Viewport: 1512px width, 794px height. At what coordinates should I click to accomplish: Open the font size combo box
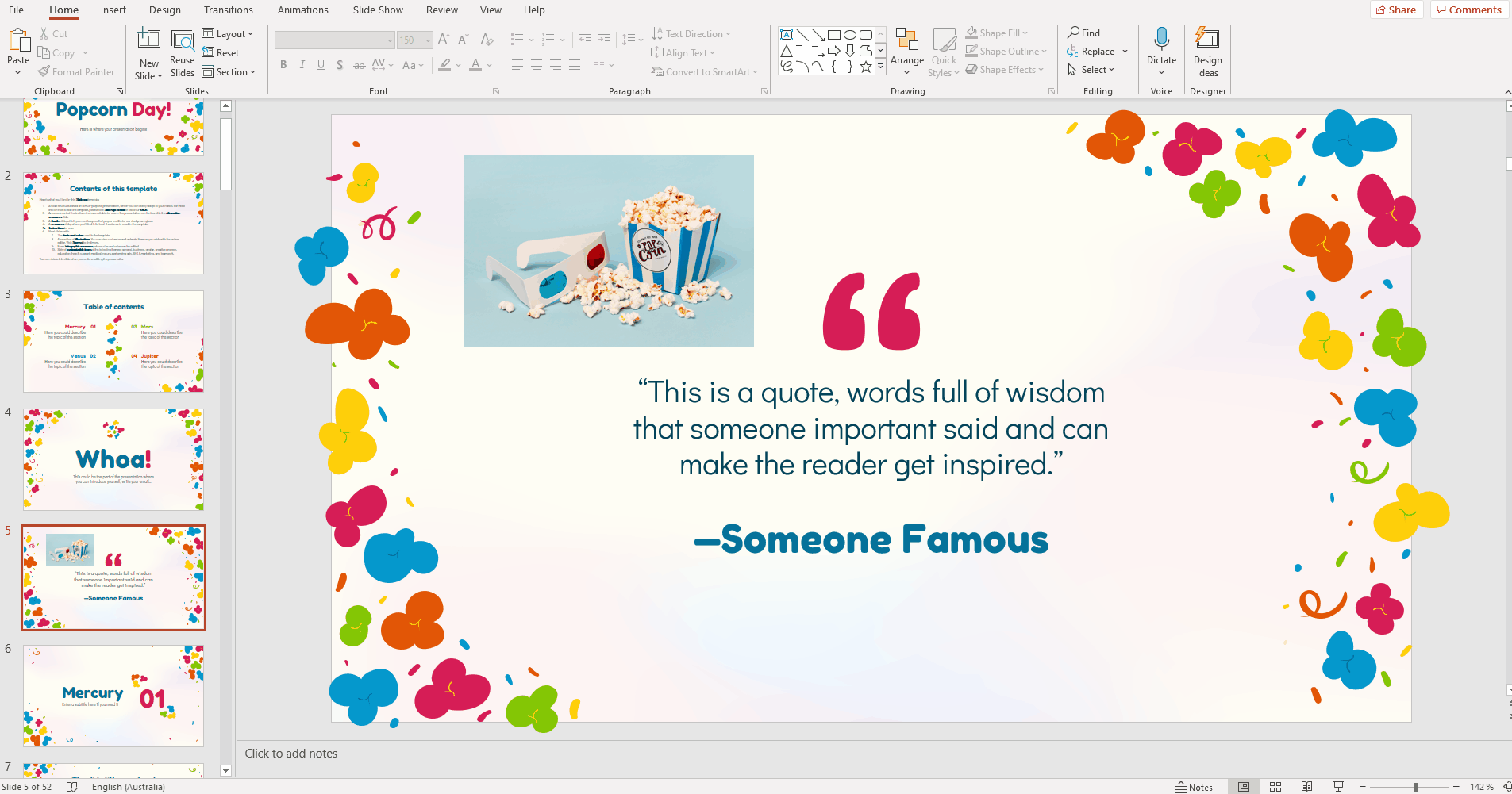tap(414, 40)
